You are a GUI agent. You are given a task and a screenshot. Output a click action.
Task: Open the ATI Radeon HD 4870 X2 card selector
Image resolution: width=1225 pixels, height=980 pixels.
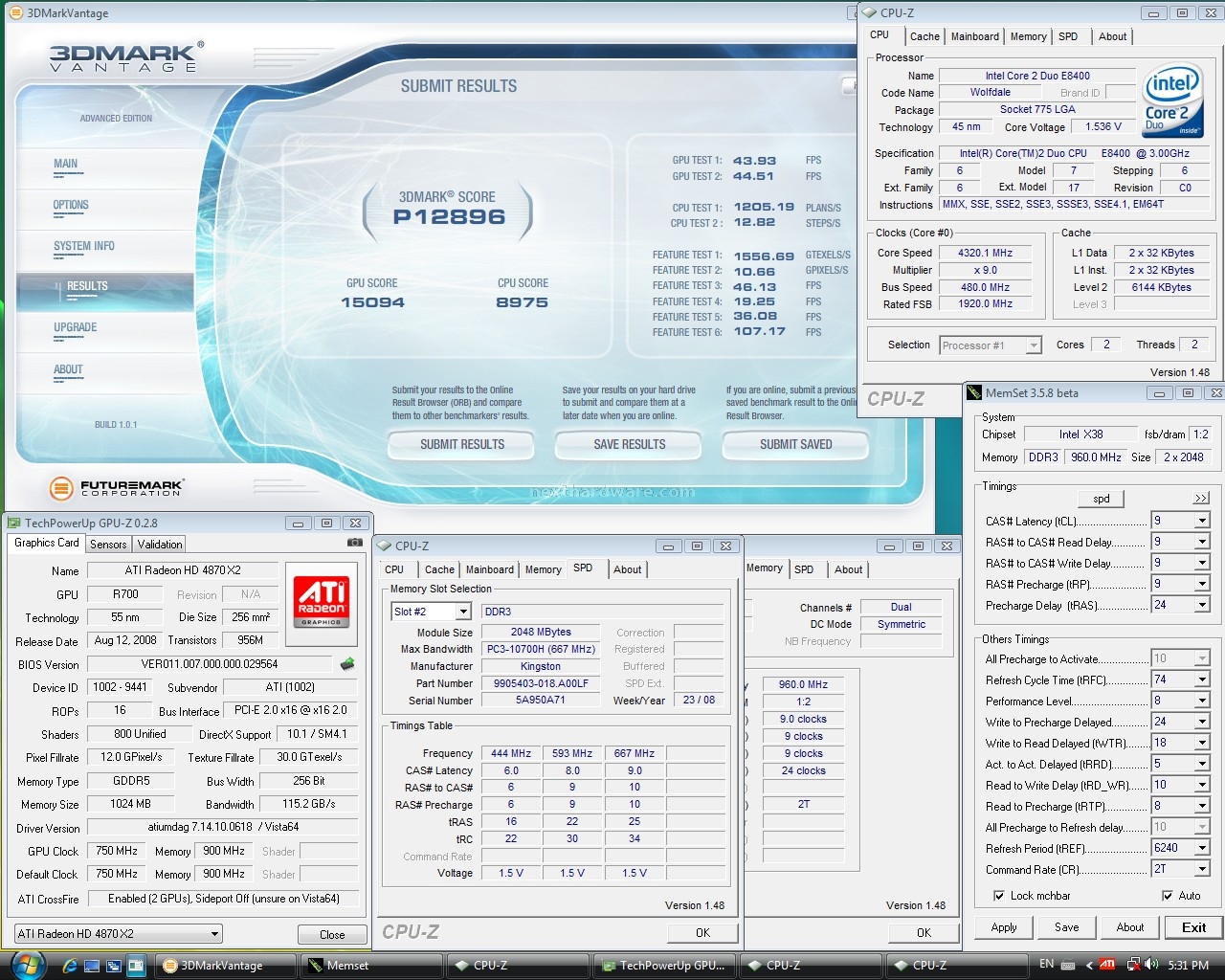tap(118, 934)
